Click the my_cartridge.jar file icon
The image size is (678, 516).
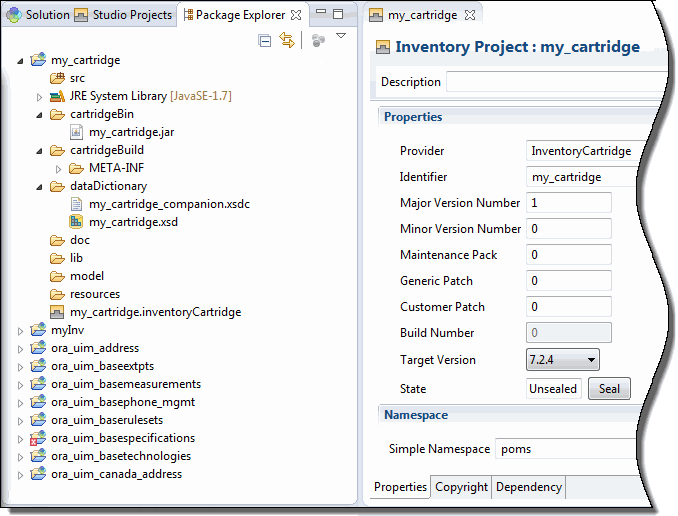(x=77, y=132)
